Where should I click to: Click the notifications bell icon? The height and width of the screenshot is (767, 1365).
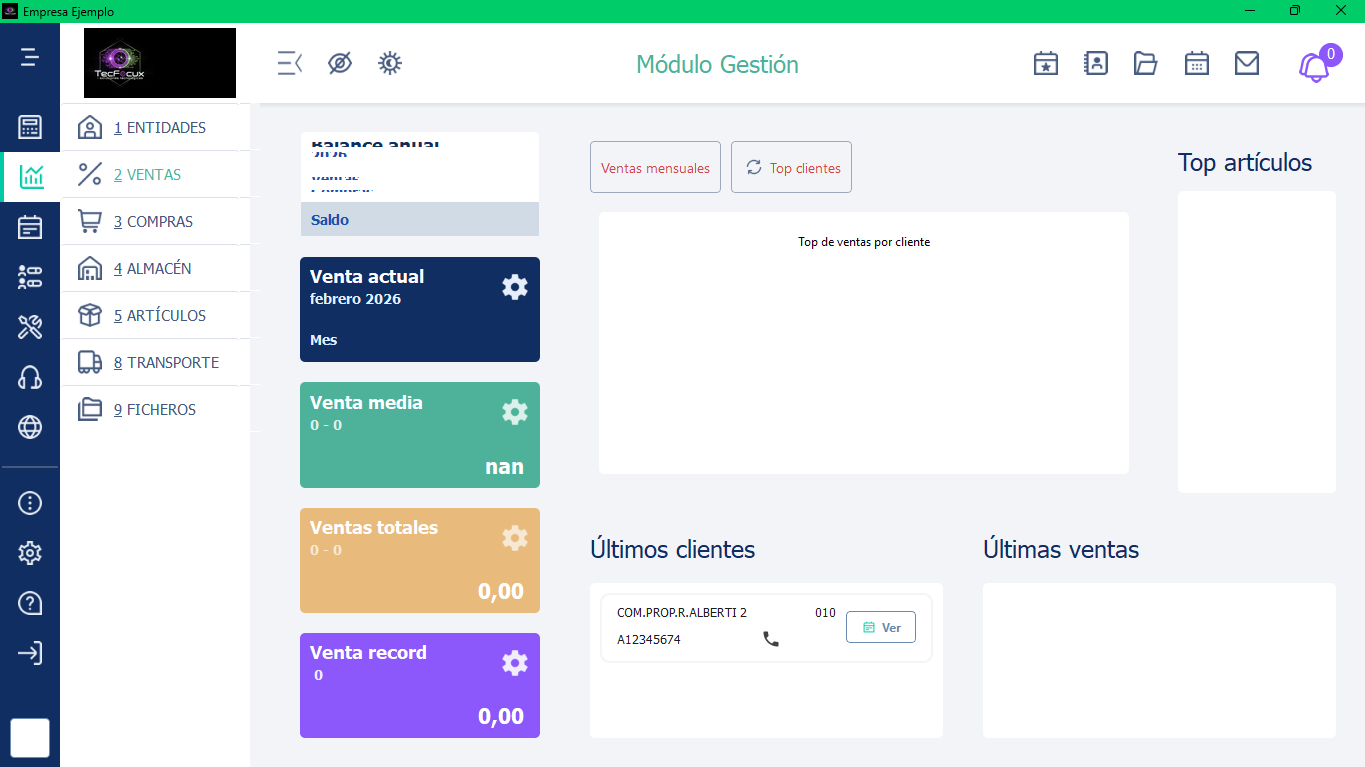(1313, 67)
